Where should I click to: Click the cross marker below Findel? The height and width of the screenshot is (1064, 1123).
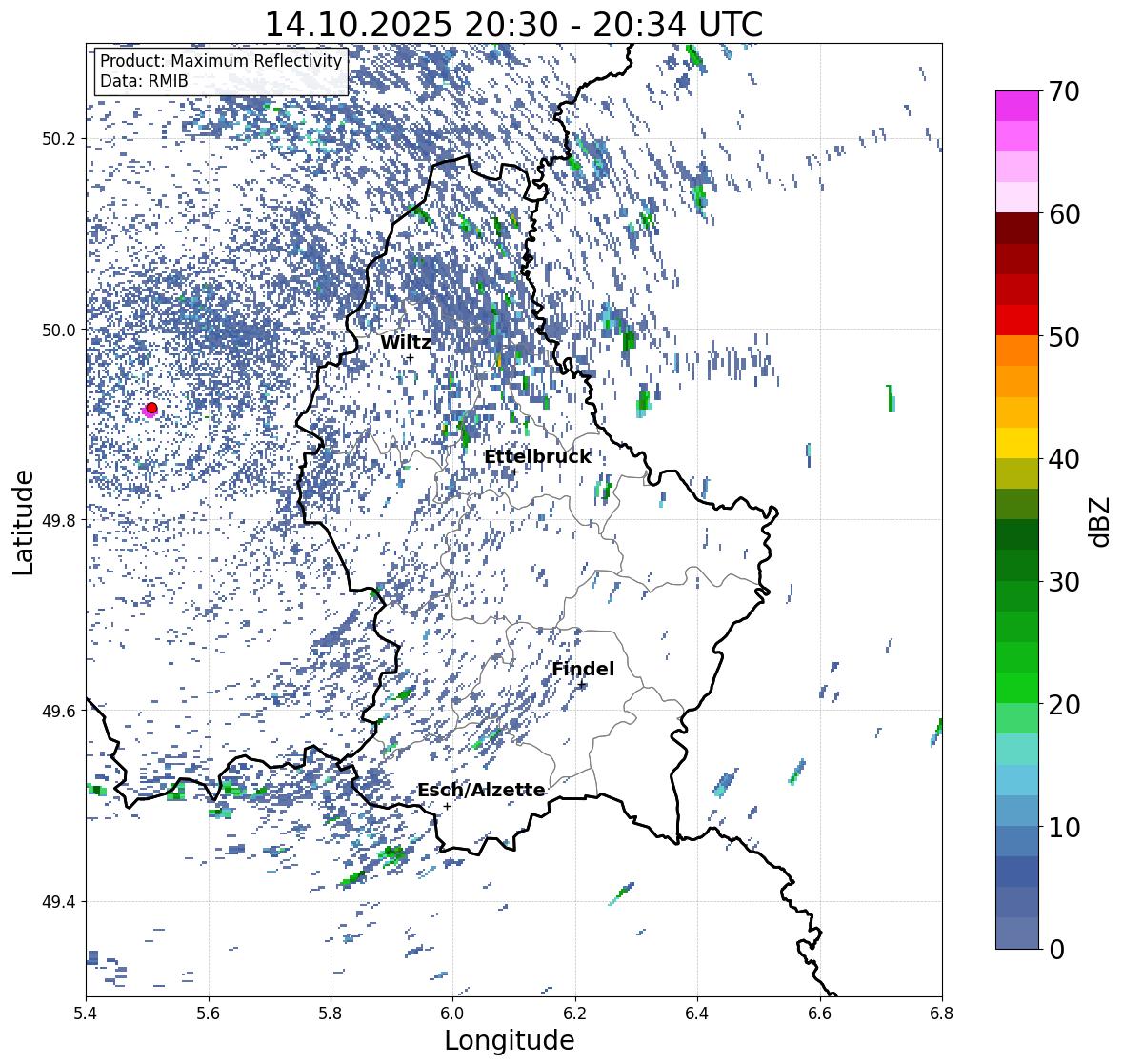pos(582,685)
